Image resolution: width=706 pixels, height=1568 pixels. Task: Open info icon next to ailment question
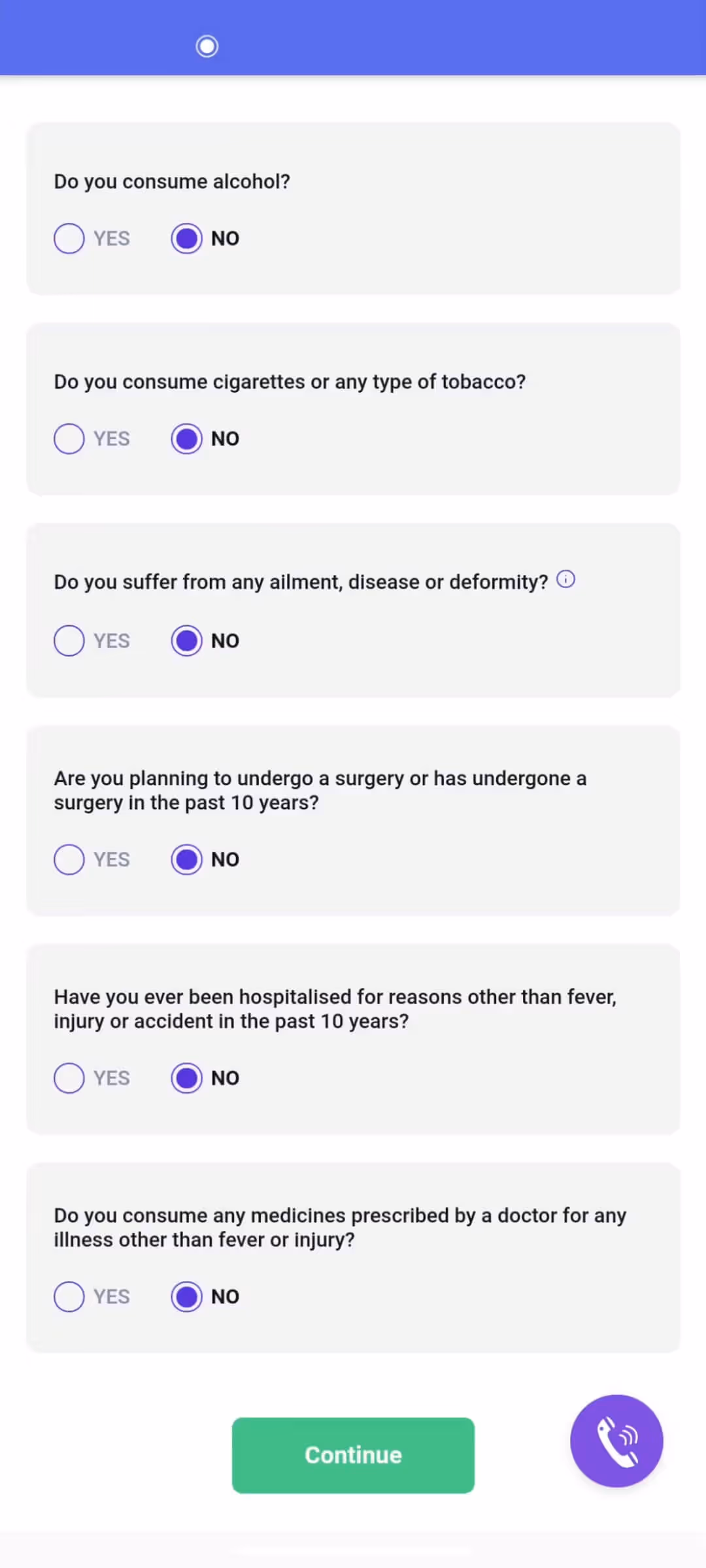[x=565, y=580]
